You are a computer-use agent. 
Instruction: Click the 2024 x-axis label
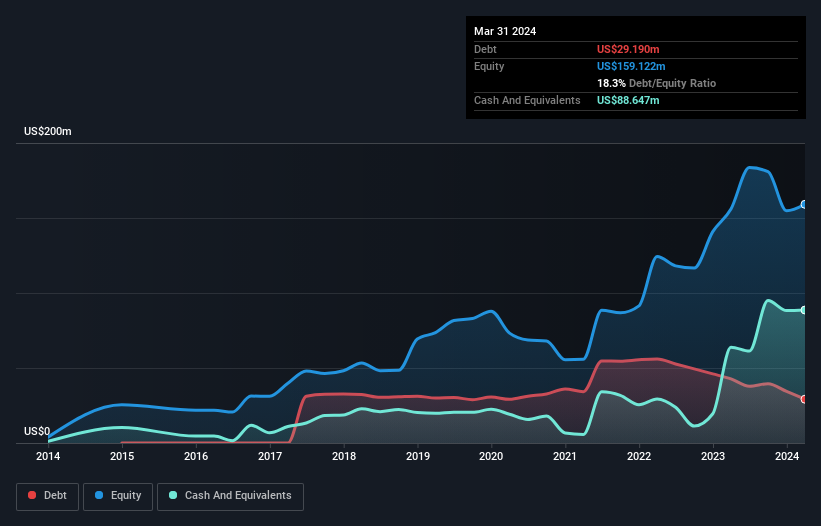(x=787, y=456)
